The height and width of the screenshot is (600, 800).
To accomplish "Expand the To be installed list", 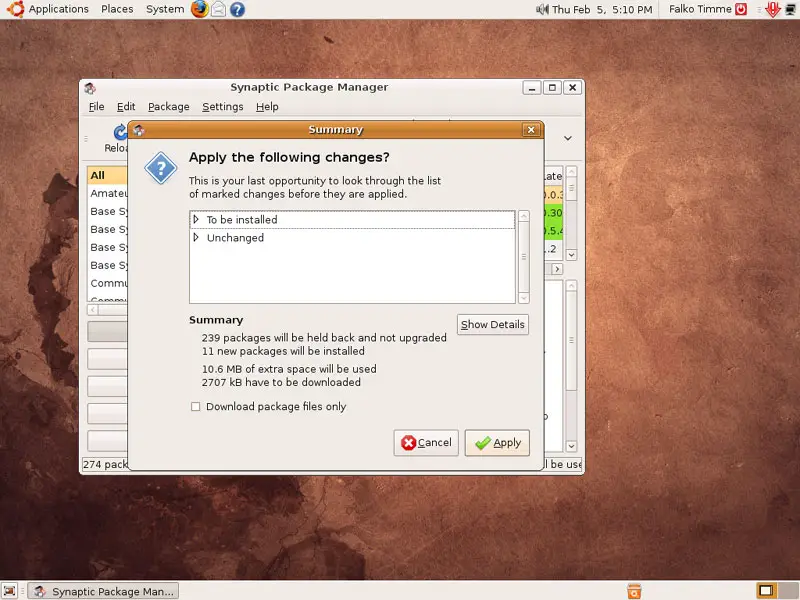I will coord(196,219).
